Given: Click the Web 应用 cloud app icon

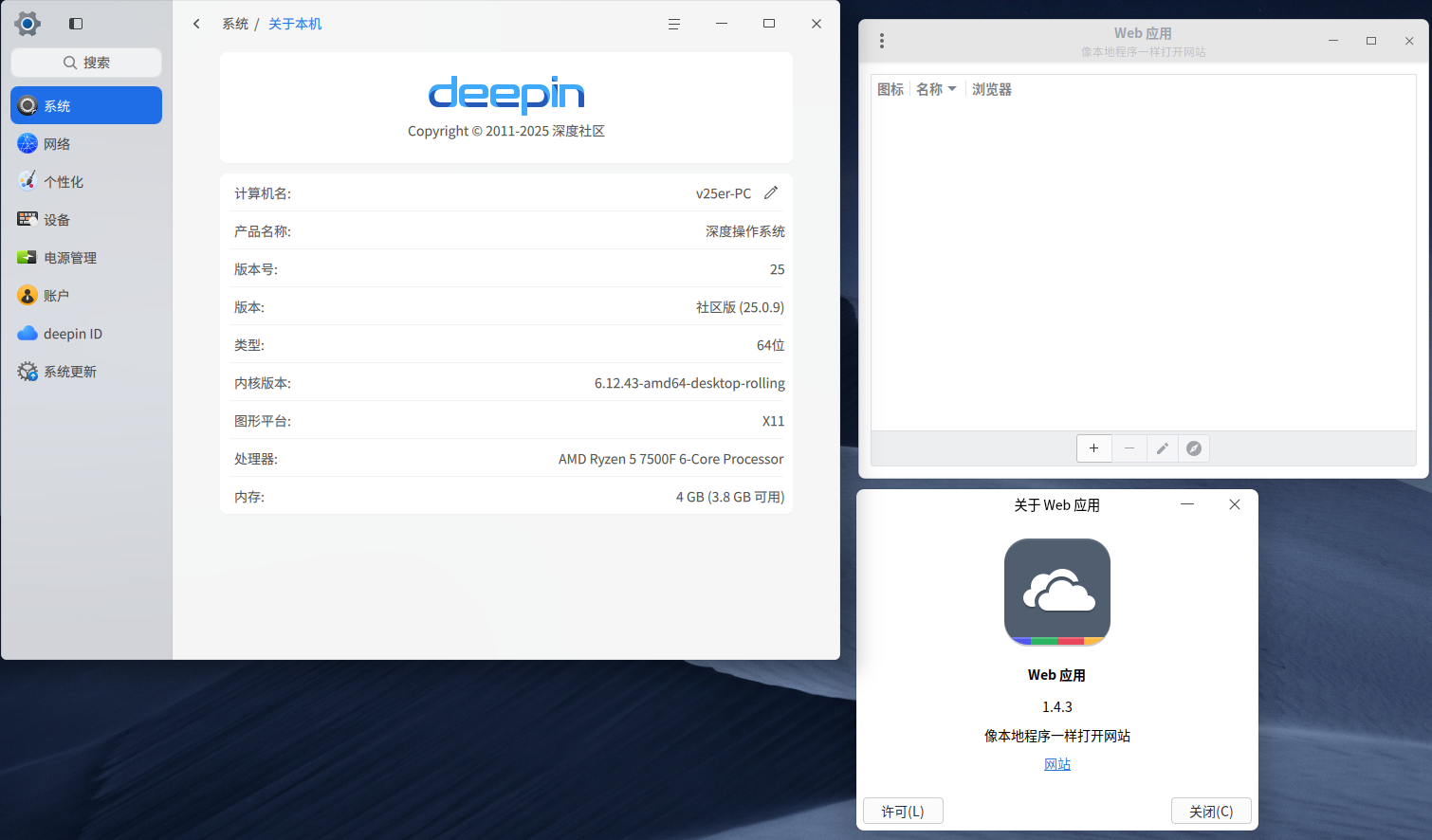Looking at the screenshot, I should 1057,593.
